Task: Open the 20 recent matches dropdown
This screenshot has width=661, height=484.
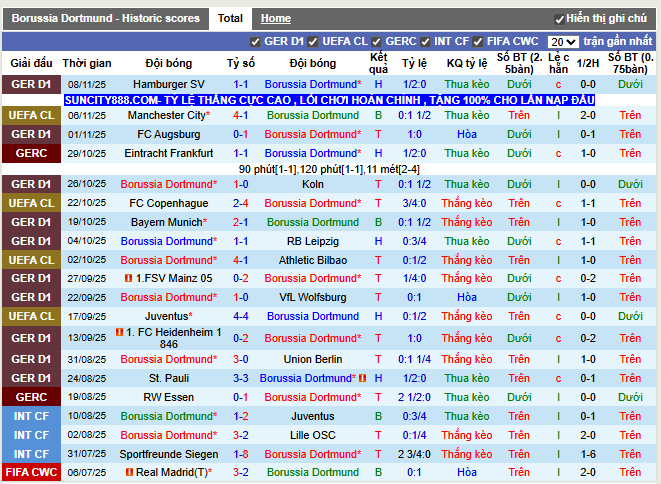Action: pos(563,42)
